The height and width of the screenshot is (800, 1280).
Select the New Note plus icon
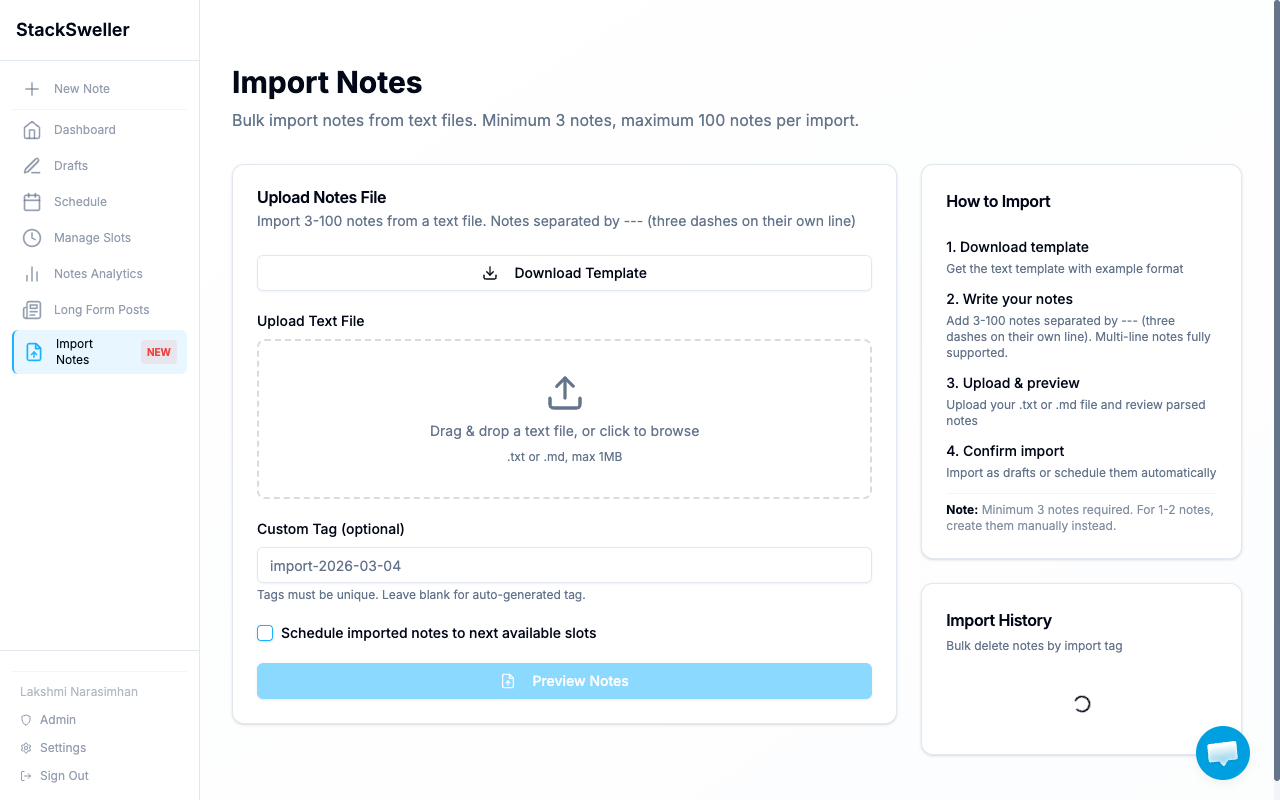pyautogui.click(x=32, y=88)
